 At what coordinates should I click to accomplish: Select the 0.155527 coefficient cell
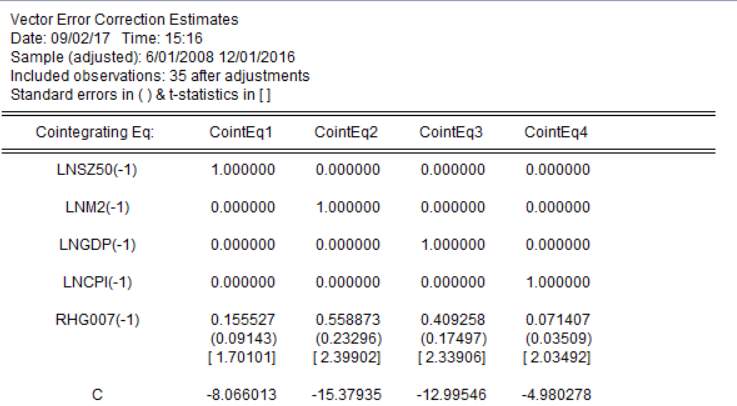pyautogui.click(x=241, y=320)
